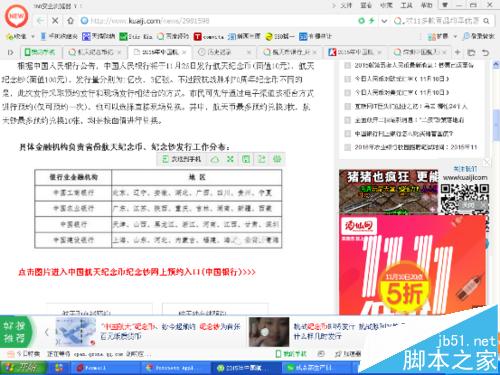Screen dimensions: 500x375
Task: Open the 文件 menu
Action: pos(346,5)
